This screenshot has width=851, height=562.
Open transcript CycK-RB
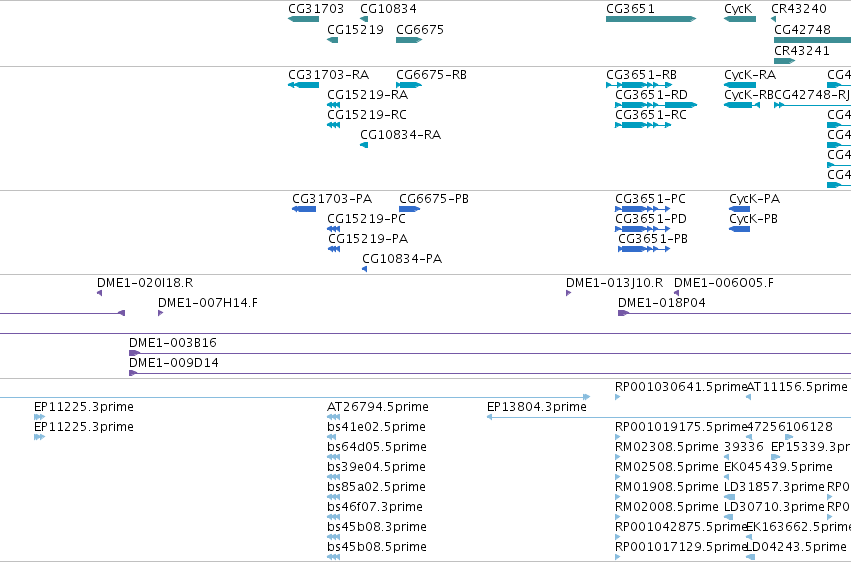[749, 94]
